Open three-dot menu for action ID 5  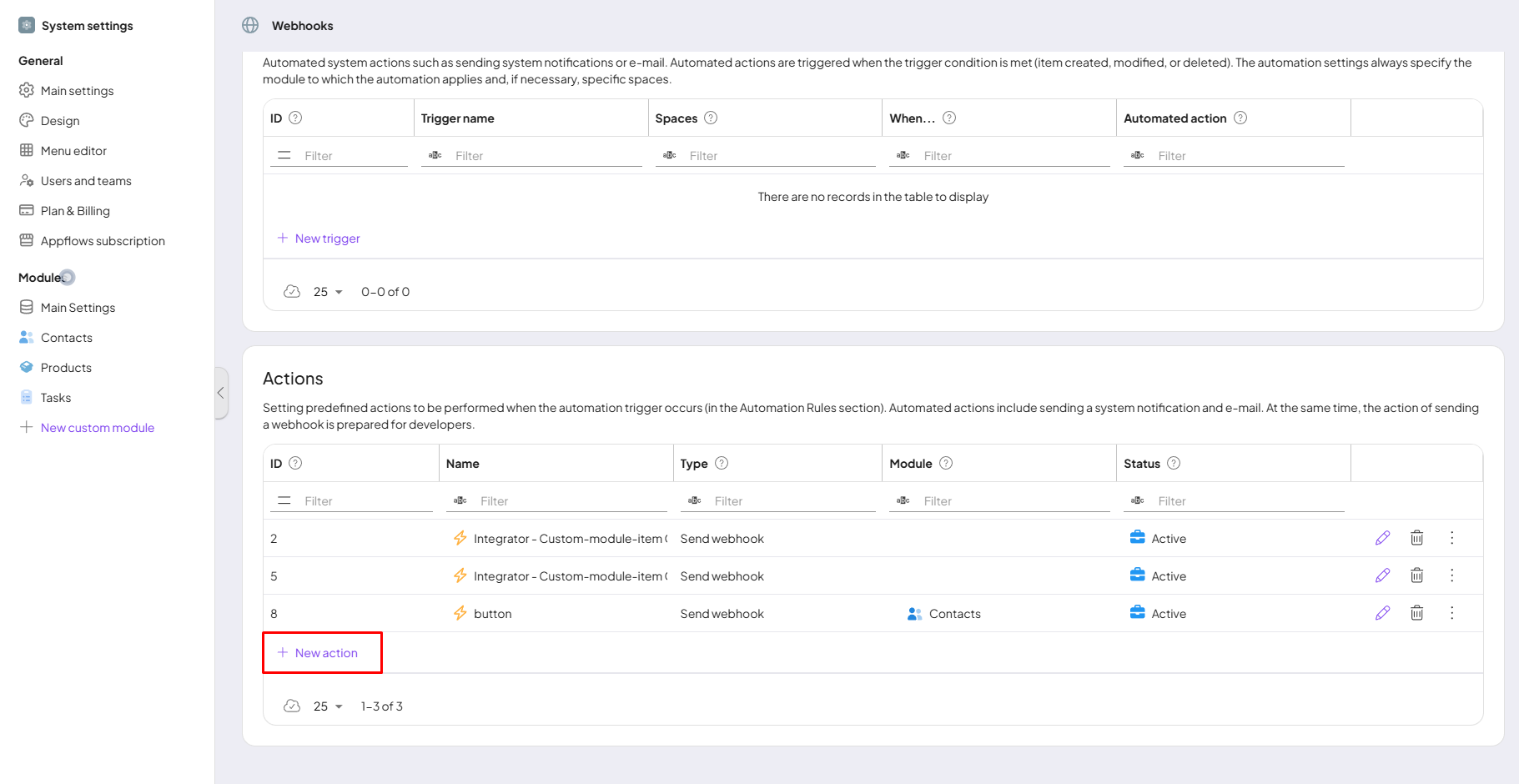(x=1451, y=575)
